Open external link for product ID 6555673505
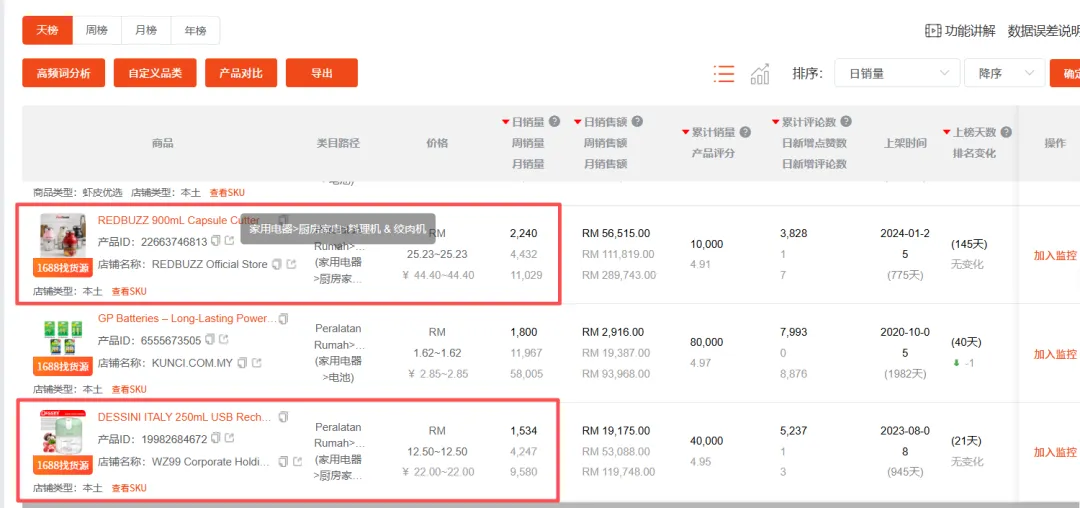The width and height of the screenshot is (1080, 508). click(x=224, y=339)
